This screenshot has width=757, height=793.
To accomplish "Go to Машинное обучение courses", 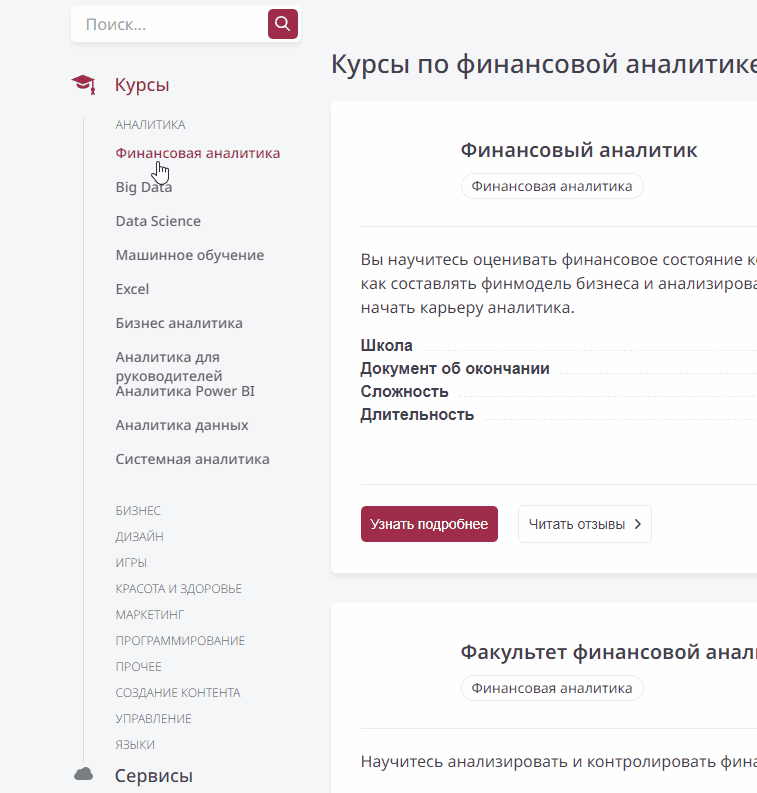I will [x=190, y=255].
